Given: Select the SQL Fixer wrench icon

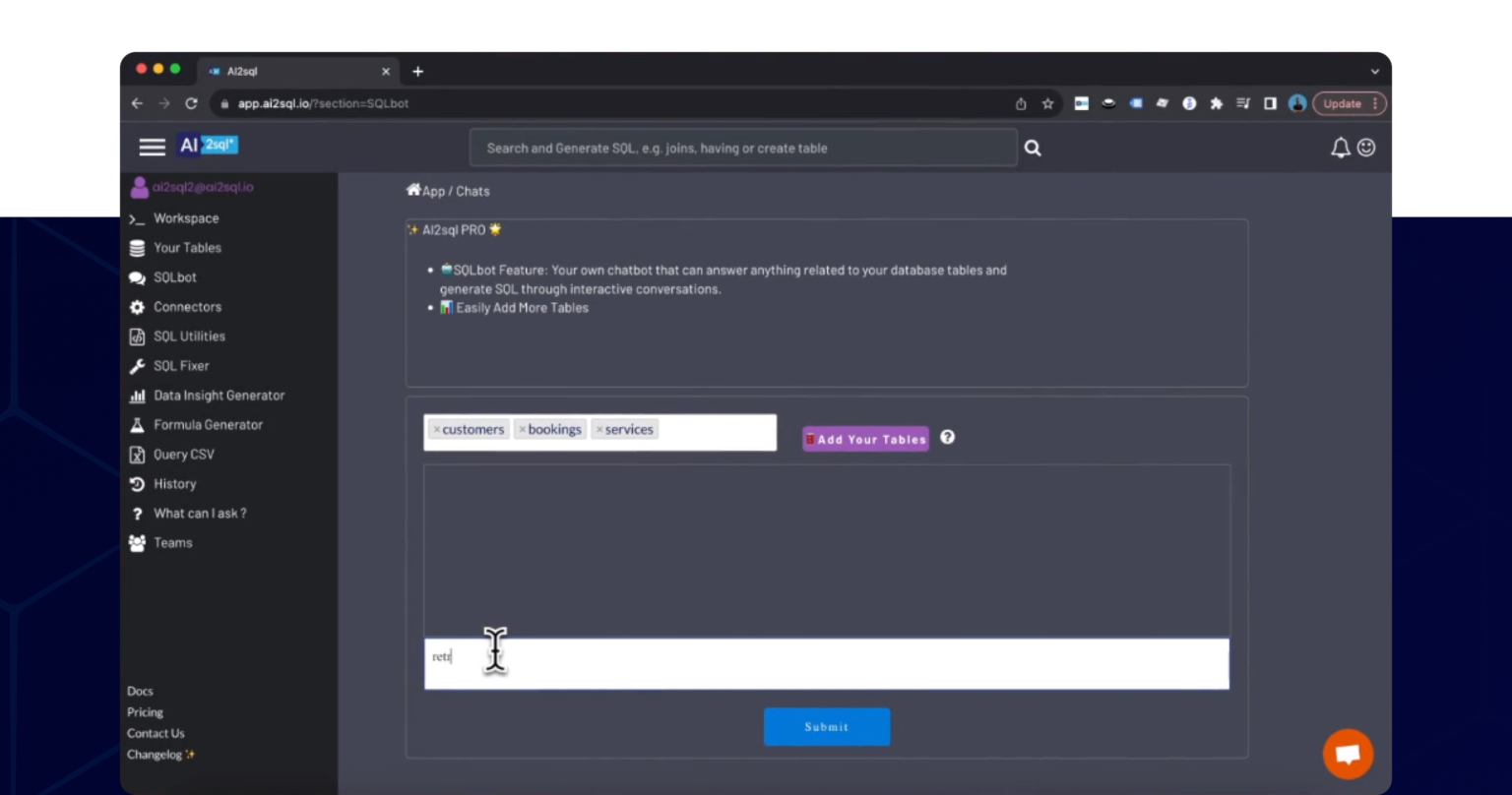Looking at the screenshot, I should pyautogui.click(x=137, y=365).
